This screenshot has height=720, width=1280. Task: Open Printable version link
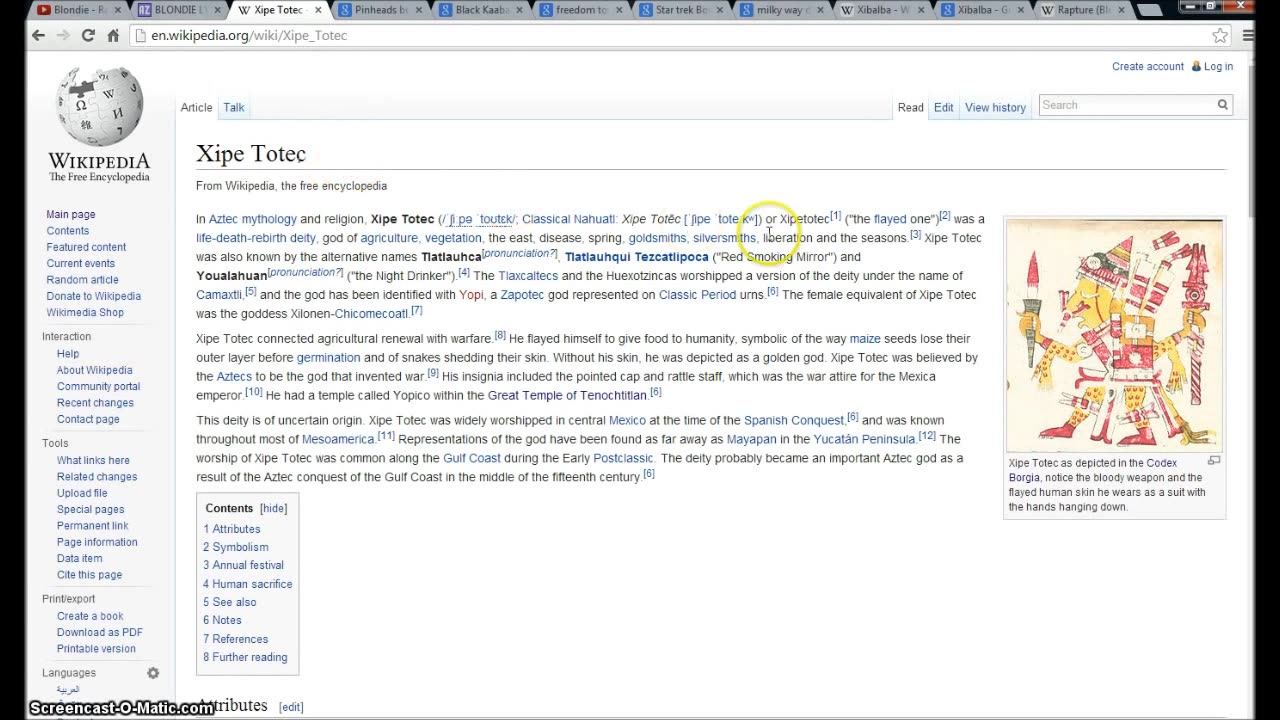[x=96, y=648]
